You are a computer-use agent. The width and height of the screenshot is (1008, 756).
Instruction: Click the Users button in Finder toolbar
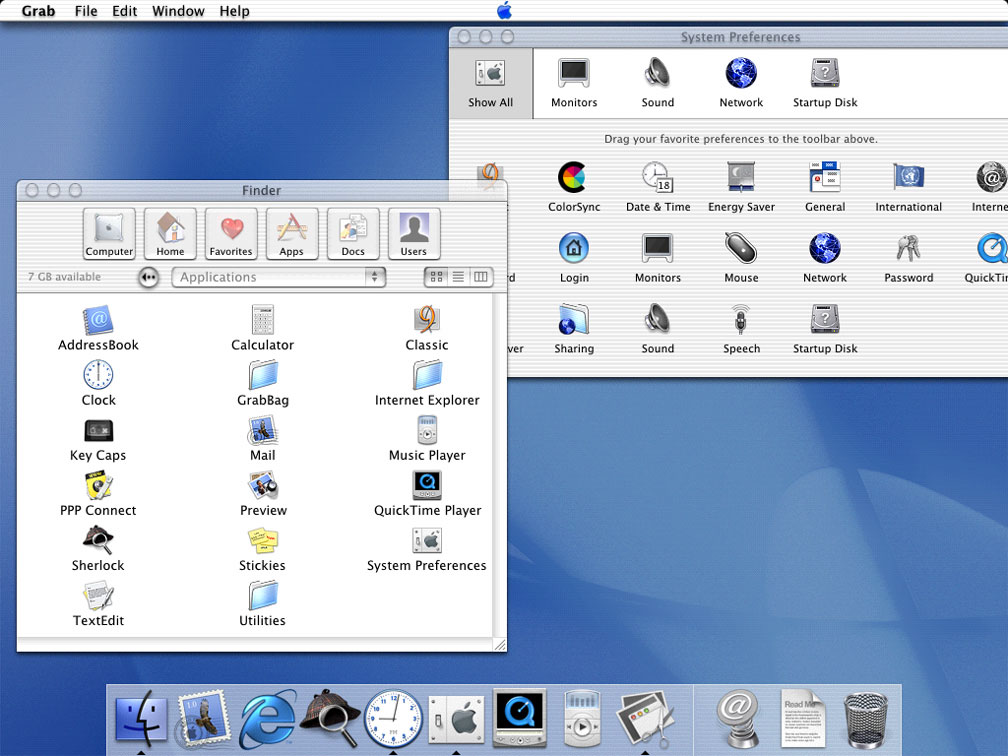414,233
